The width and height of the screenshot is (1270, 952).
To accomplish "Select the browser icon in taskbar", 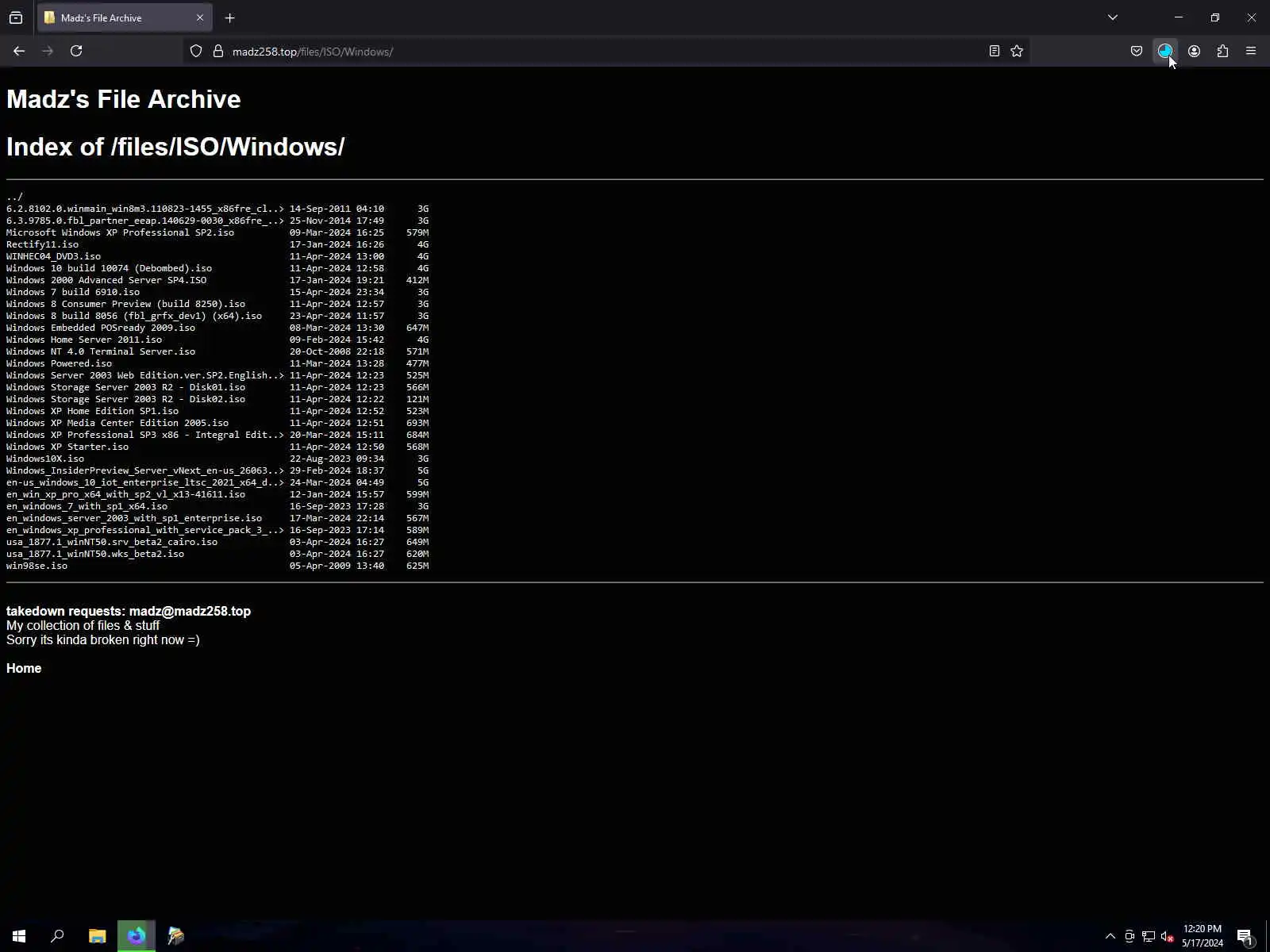I will pos(137,936).
